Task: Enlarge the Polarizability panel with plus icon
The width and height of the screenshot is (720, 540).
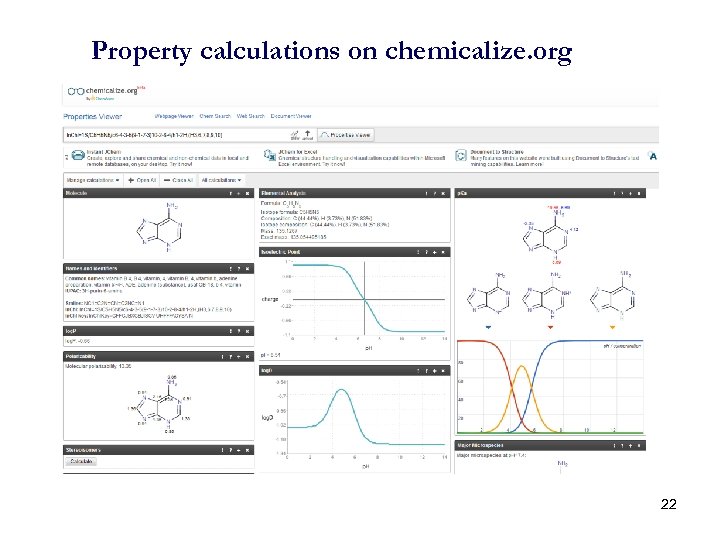Action: coord(239,357)
